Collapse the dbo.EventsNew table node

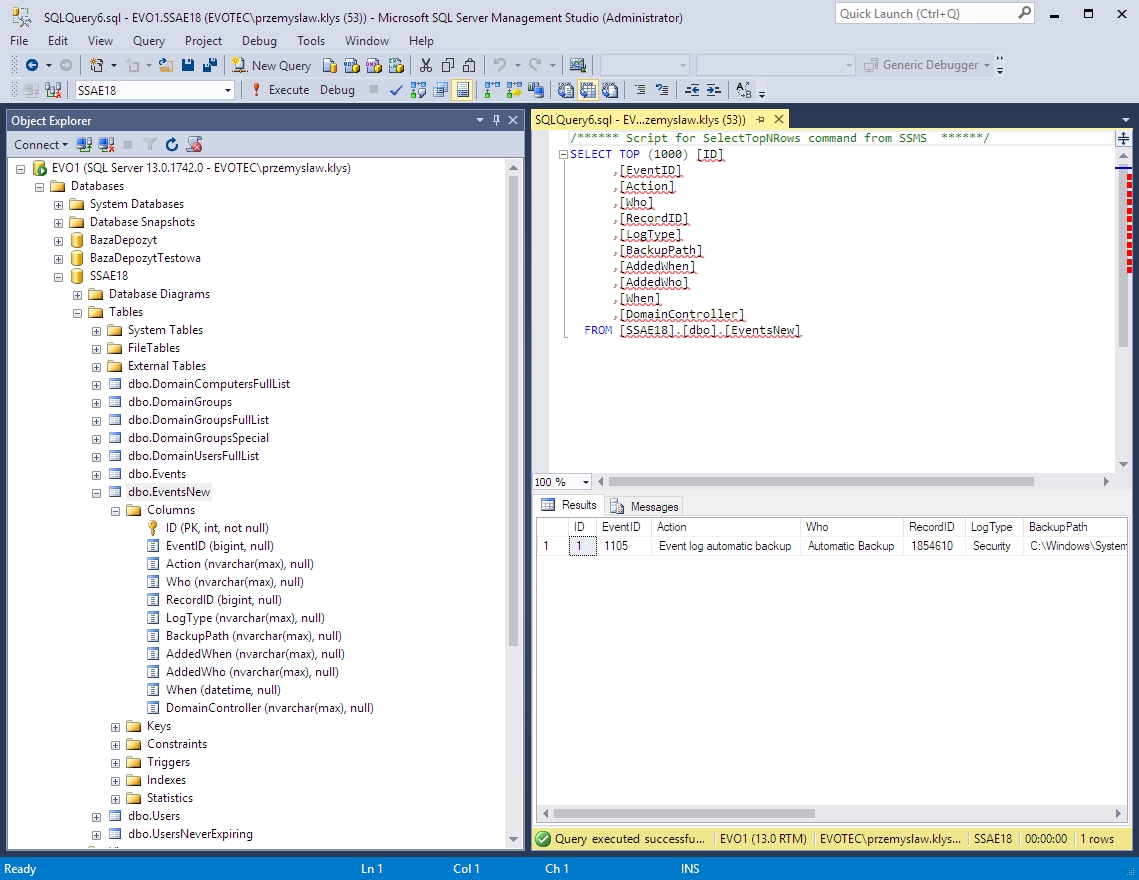(96, 491)
